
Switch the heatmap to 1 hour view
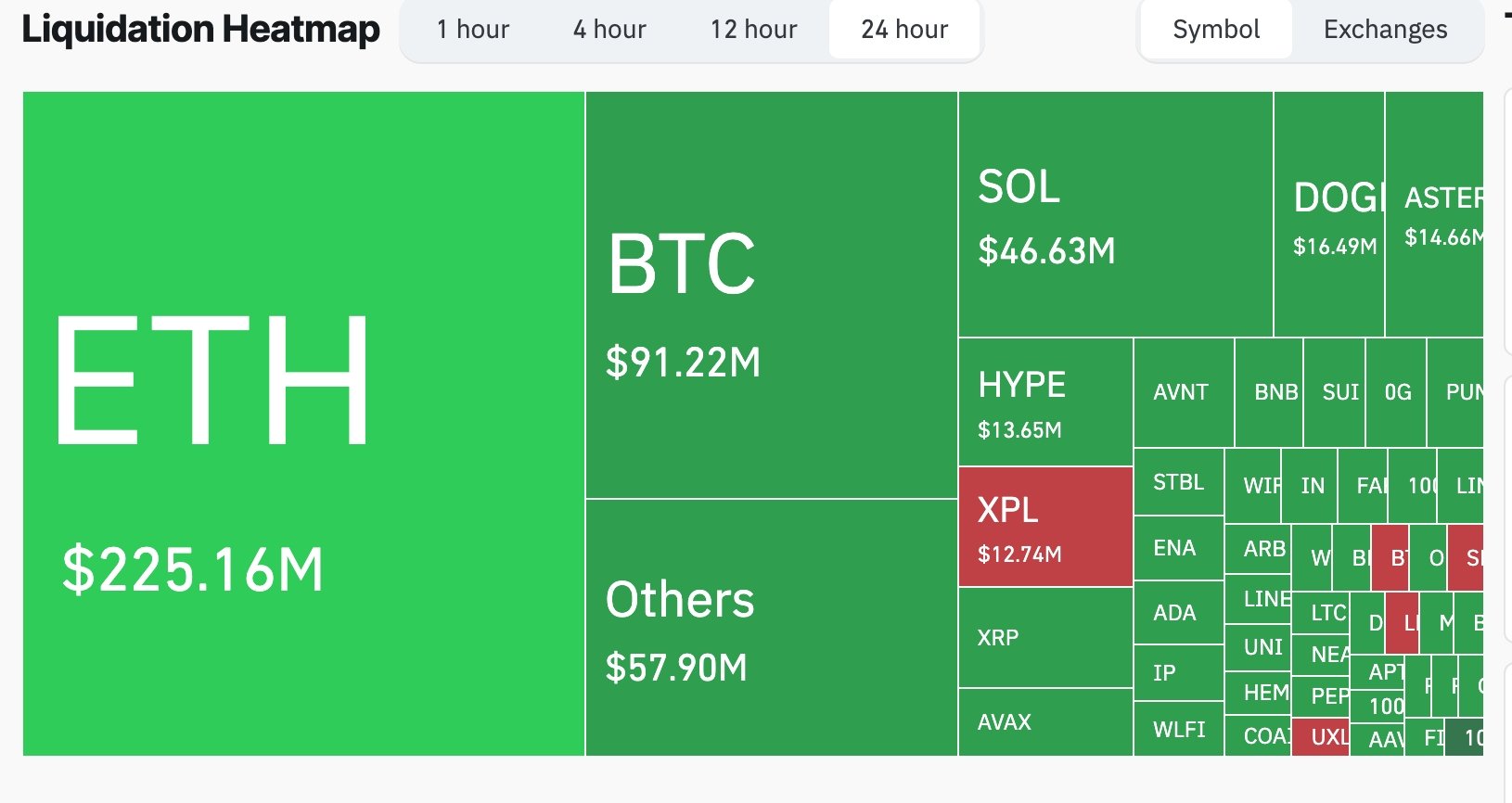(x=473, y=29)
